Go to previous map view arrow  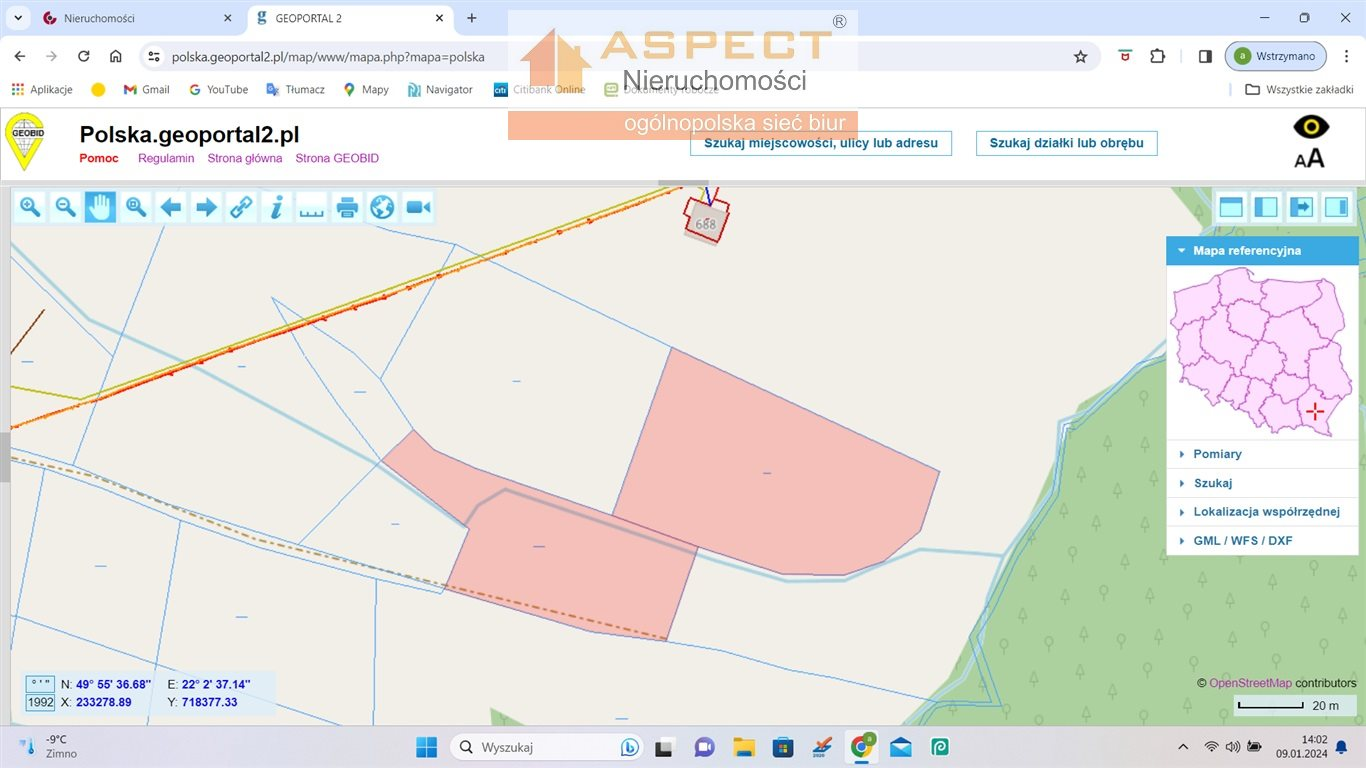tap(171, 207)
